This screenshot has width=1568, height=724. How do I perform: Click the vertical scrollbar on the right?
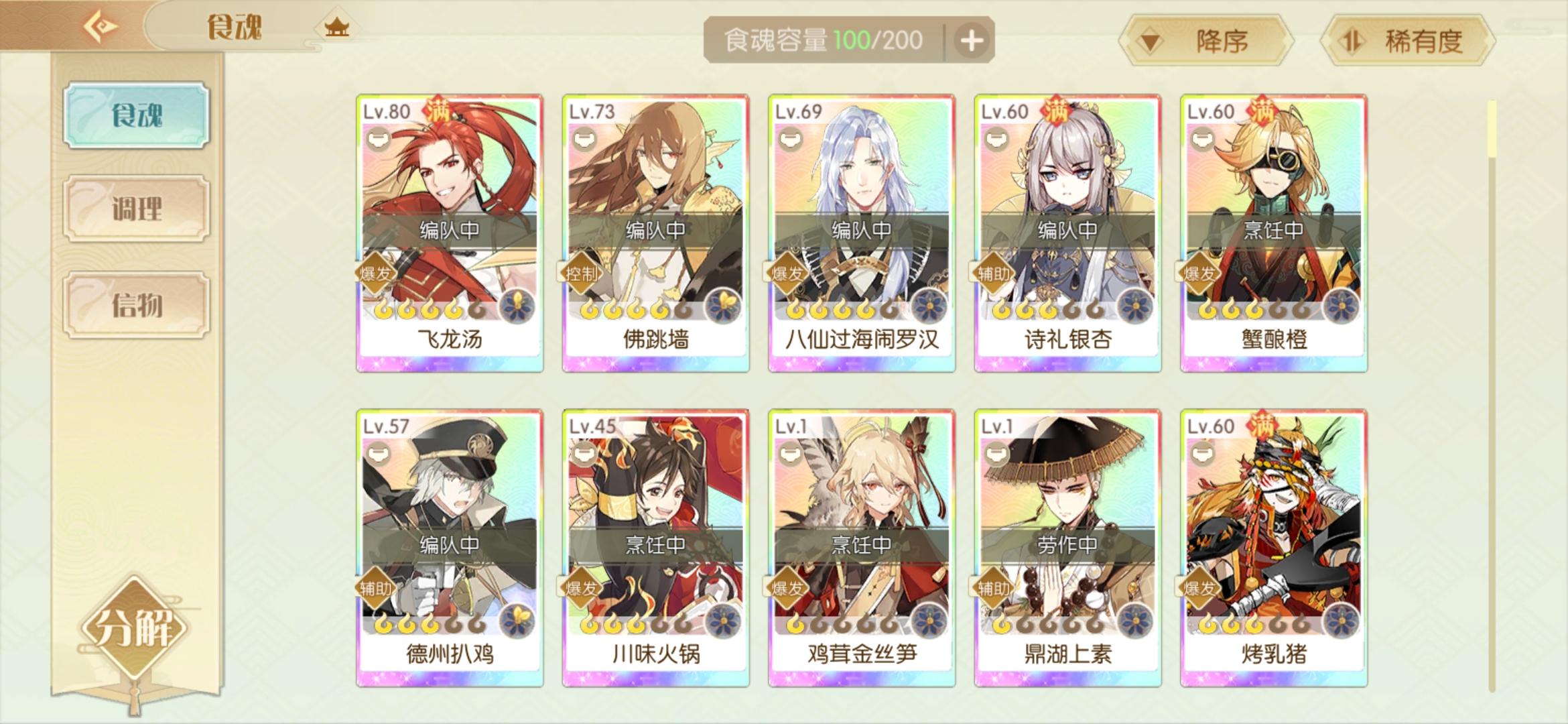click(x=1492, y=396)
